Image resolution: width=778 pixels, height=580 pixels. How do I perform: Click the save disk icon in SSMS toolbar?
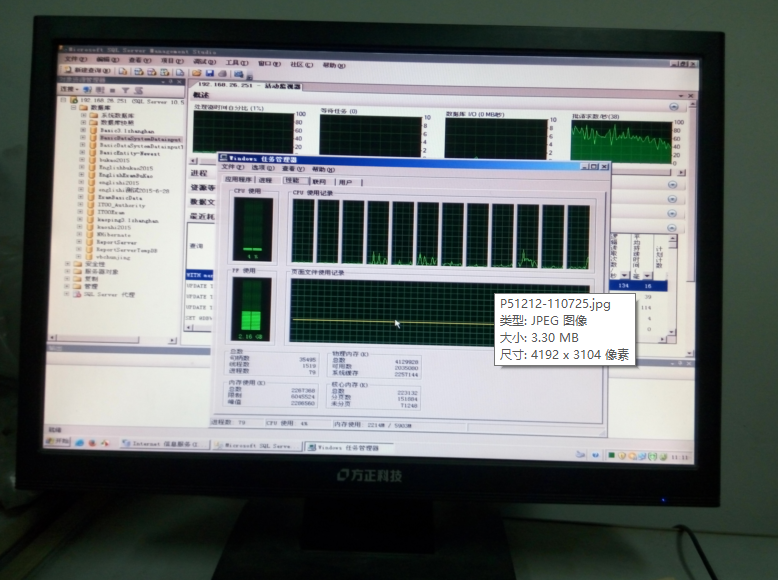click(x=210, y=73)
